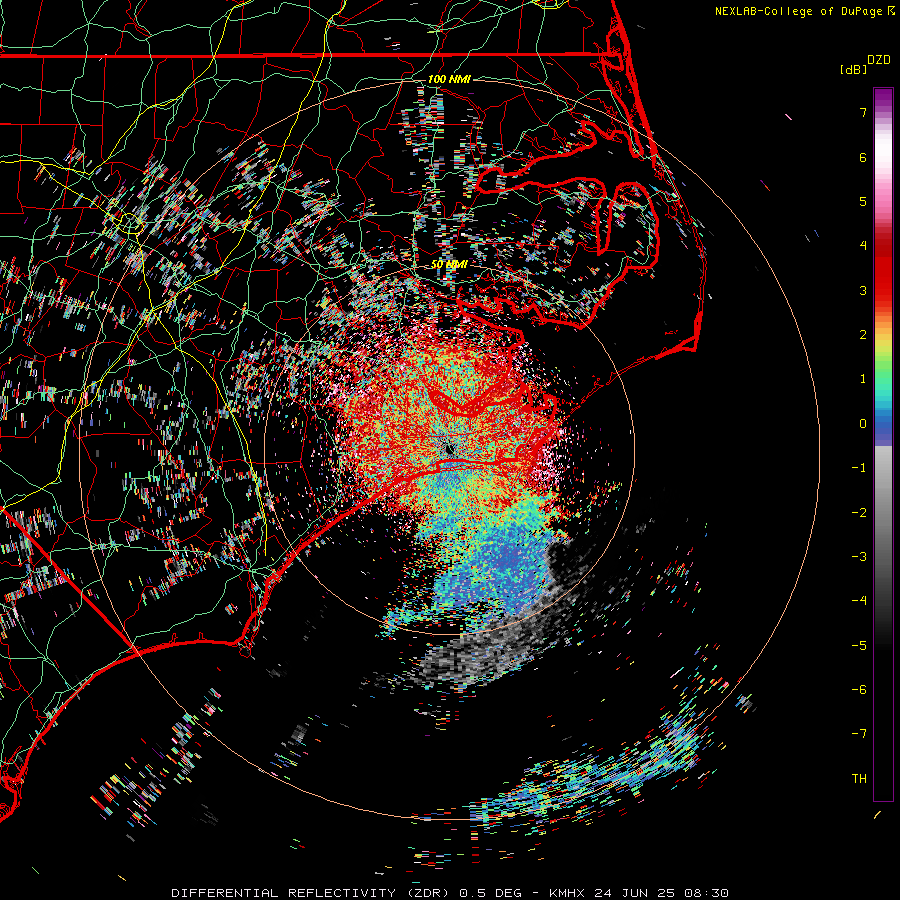This screenshot has width=900, height=900.
Task: Click the Differential Reflectivity KMHX caption text
Action: 450,893
